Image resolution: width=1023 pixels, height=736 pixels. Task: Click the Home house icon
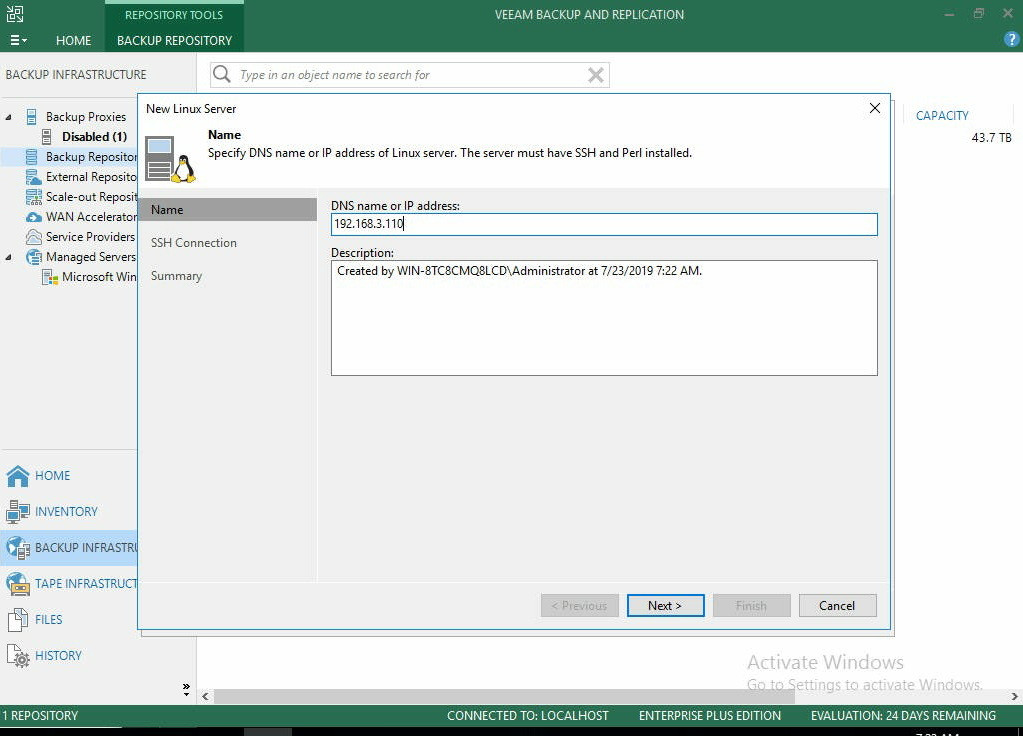pos(18,476)
